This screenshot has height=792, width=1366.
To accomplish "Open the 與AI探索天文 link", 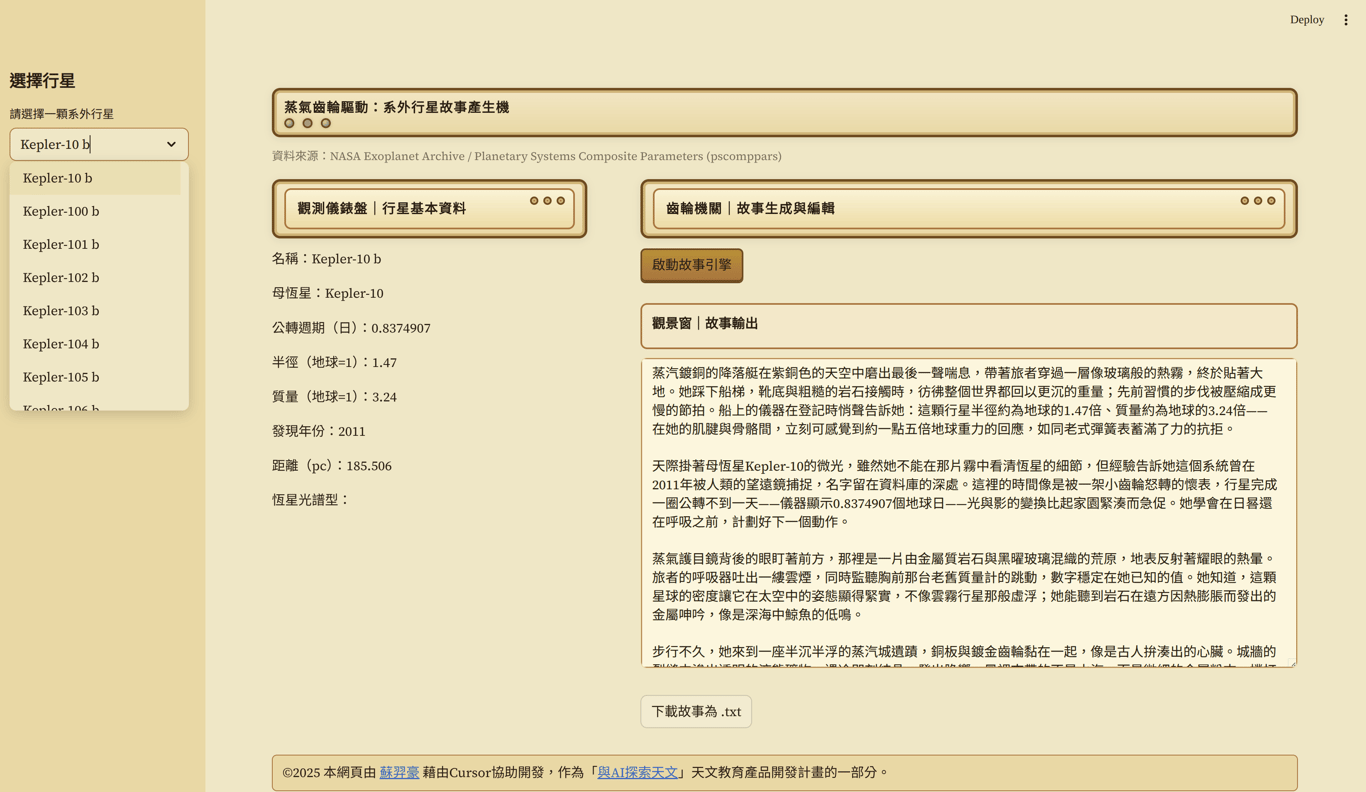I will (x=637, y=772).
